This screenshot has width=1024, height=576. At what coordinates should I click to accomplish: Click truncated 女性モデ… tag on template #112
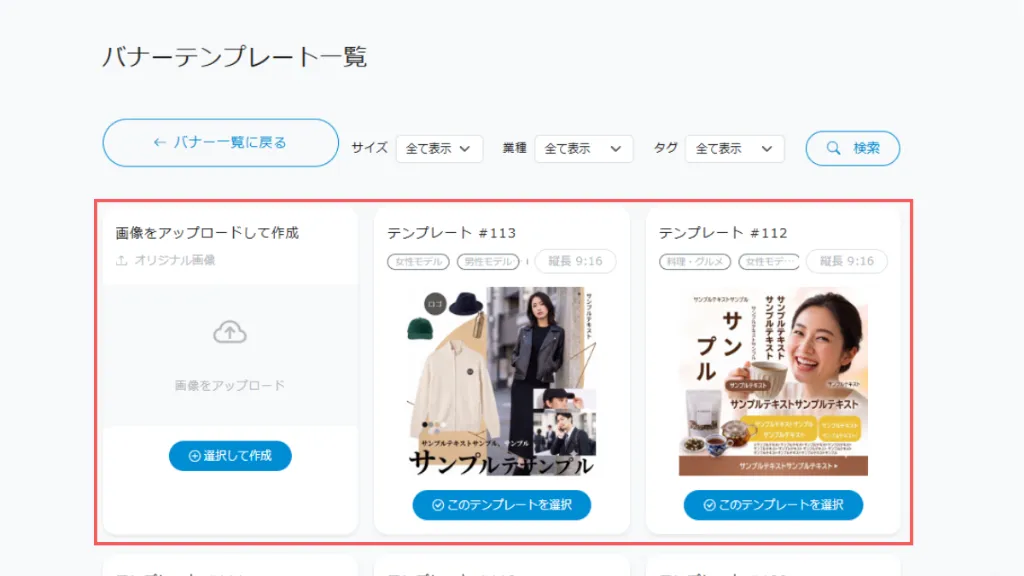769,262
